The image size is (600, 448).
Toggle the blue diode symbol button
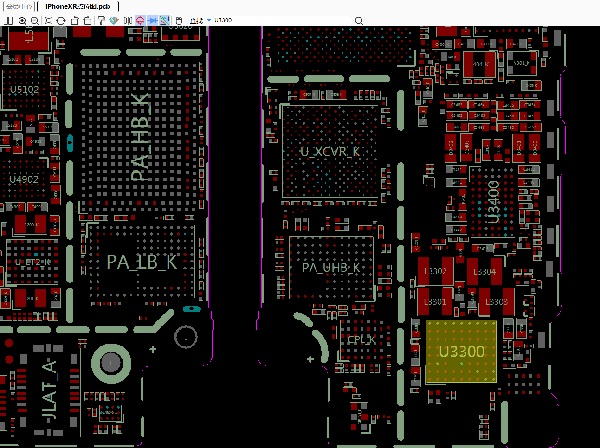click(x=153, y=20)
